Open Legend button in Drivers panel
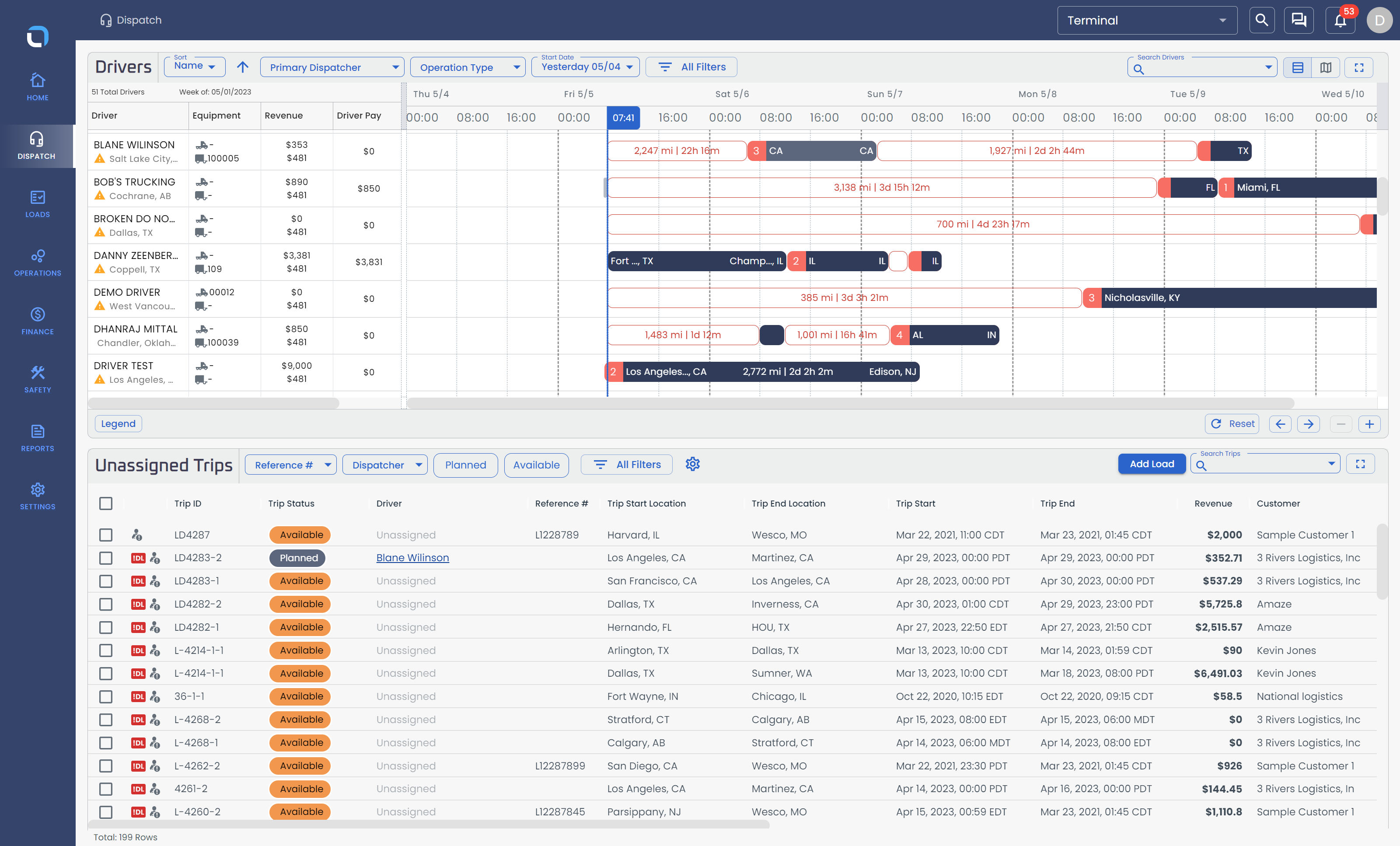This screenshot has width=1400, height=846. (x=118, y=424)
